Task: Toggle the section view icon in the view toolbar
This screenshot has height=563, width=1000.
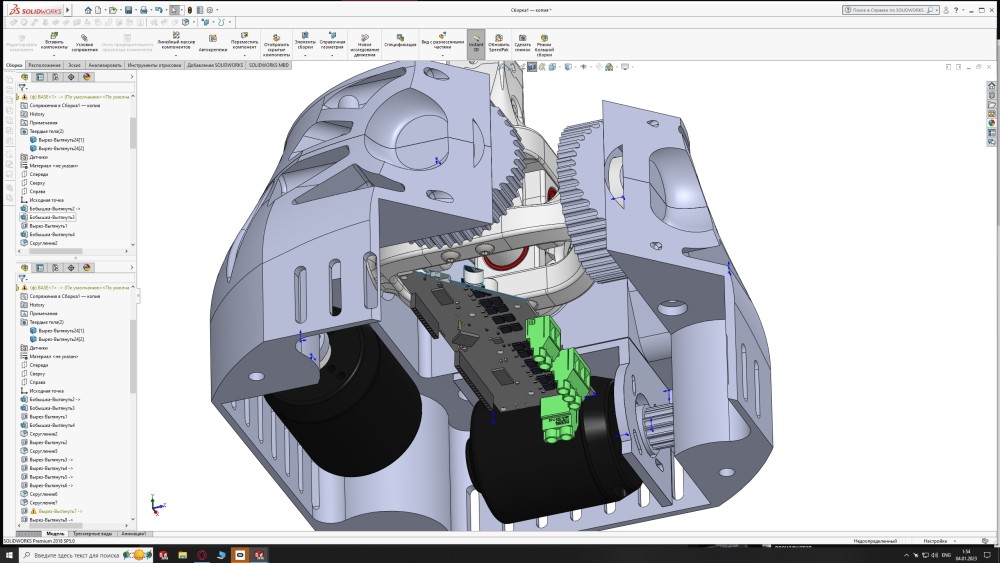Action: (x=532, y=67)
